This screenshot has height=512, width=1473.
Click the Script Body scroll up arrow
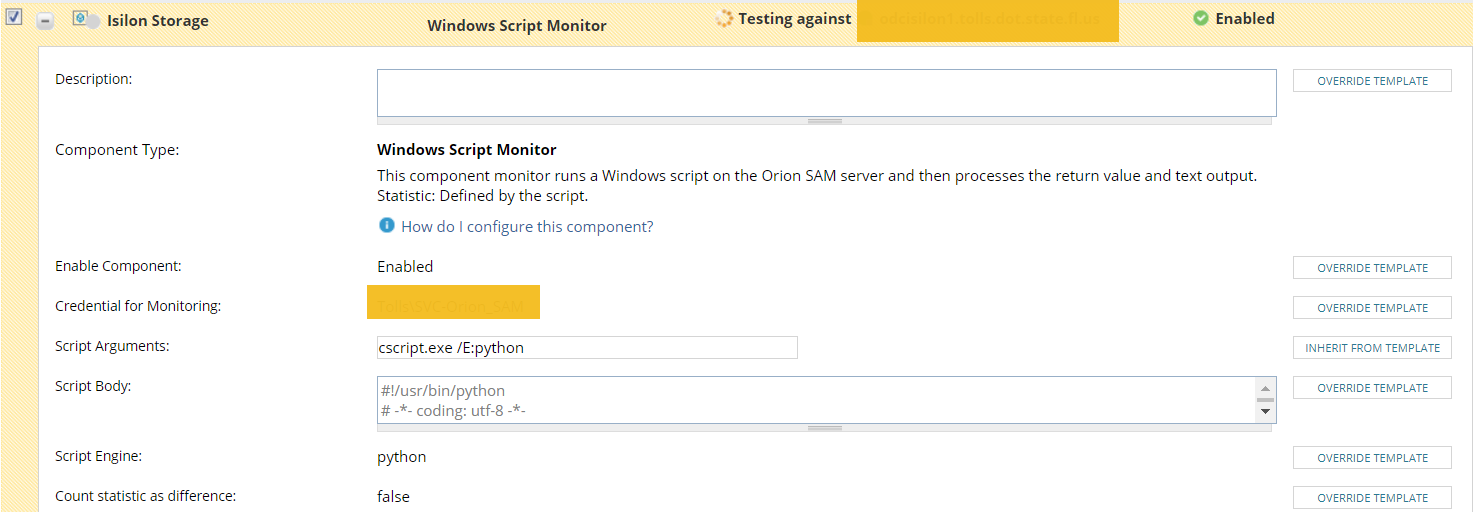pos(1266,388)
